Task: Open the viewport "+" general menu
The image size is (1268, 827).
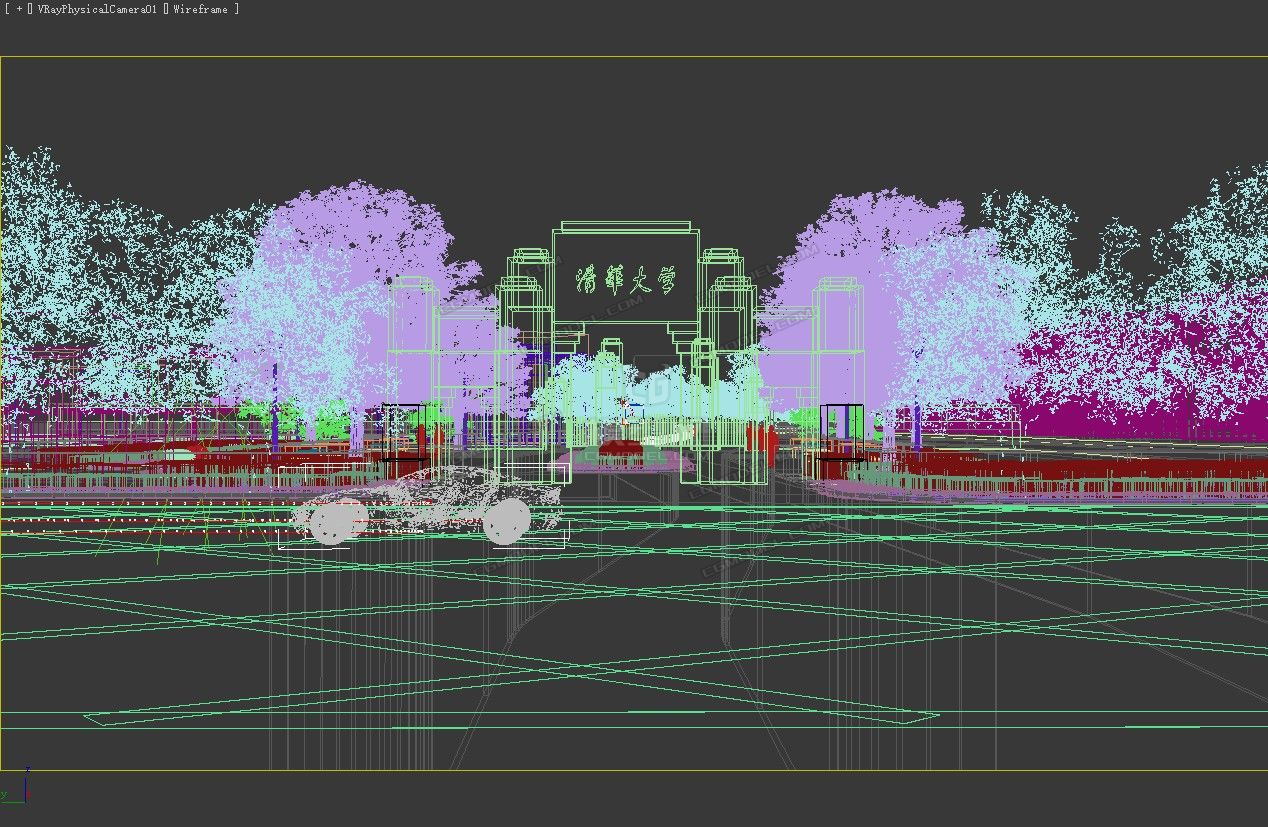Action: click(x=19, y=9)
